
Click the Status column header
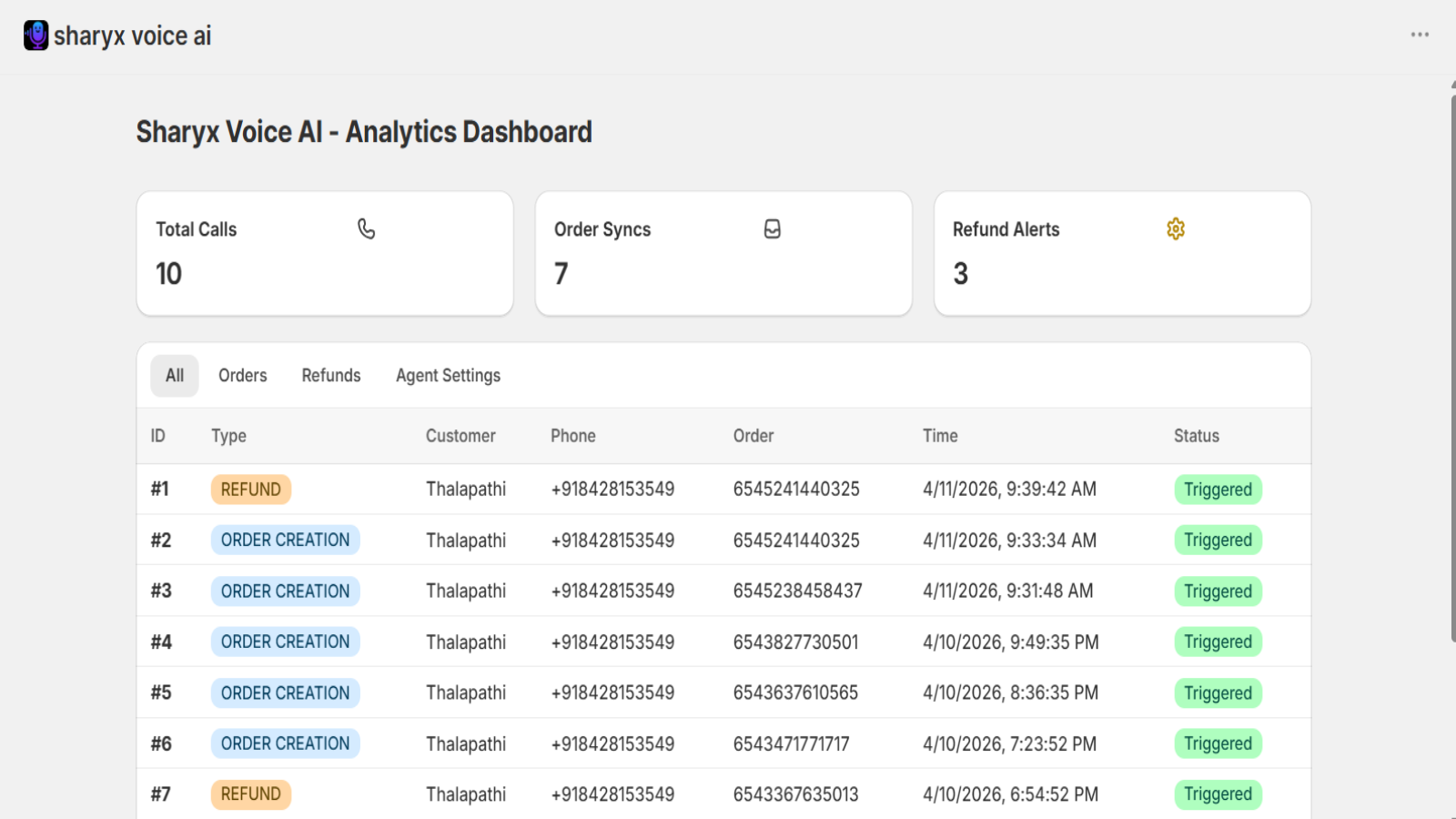coord(1197,436)
